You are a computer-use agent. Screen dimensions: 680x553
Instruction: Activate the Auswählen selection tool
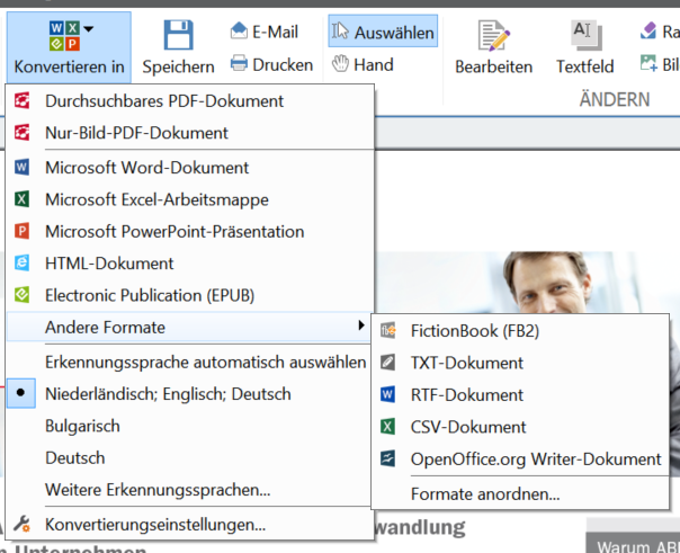click(383, 33)
